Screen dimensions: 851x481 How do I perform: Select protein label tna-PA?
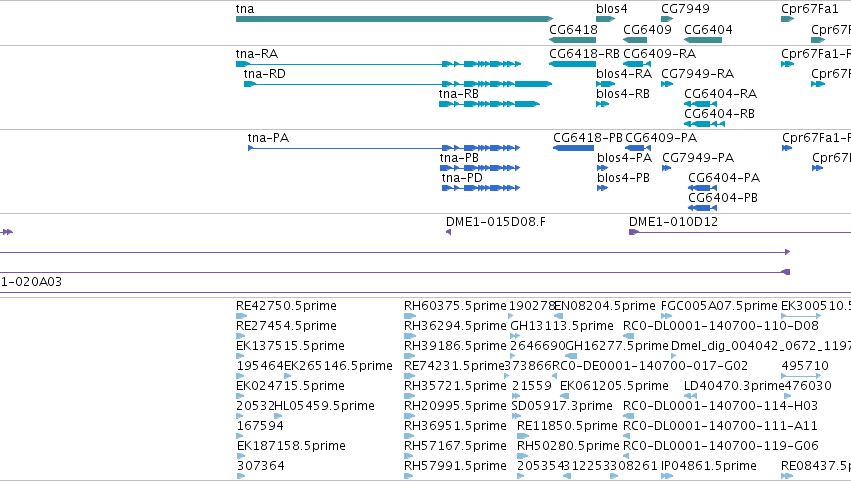(268, 138)
